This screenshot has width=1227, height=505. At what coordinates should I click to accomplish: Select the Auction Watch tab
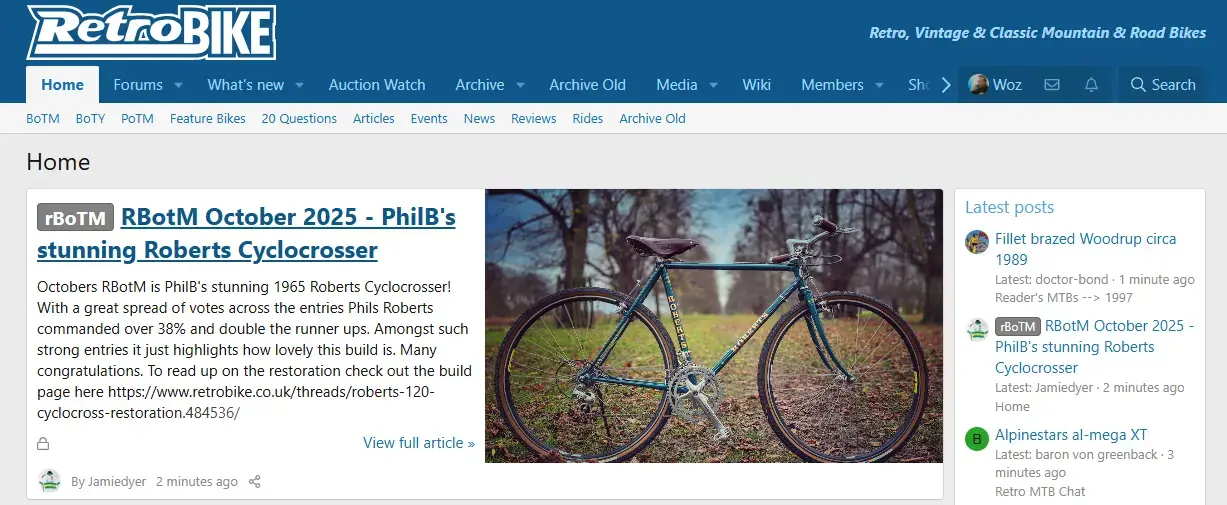[377, 85]
